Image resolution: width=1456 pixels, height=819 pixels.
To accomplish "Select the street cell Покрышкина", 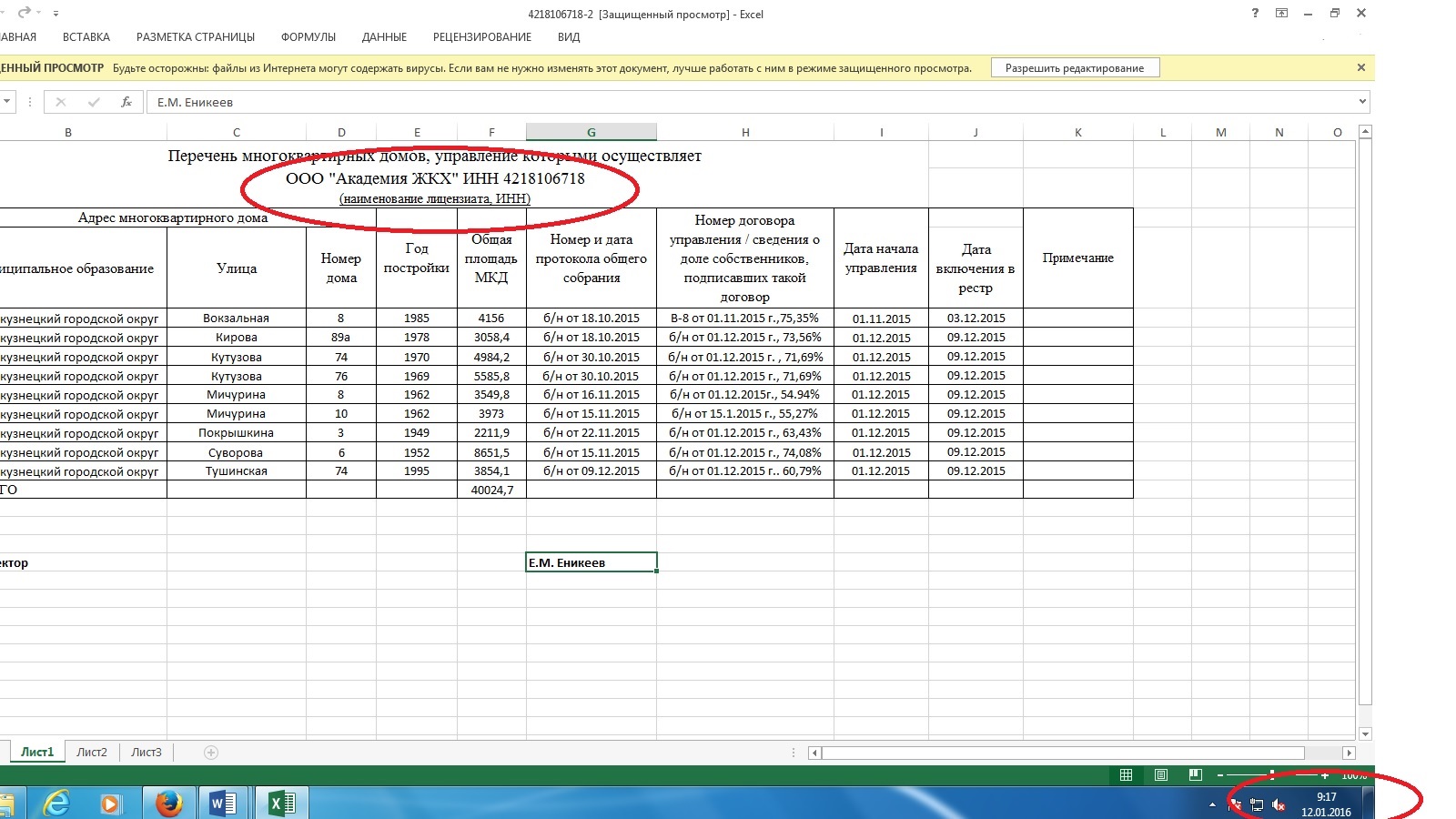I will tap(237, 433).
